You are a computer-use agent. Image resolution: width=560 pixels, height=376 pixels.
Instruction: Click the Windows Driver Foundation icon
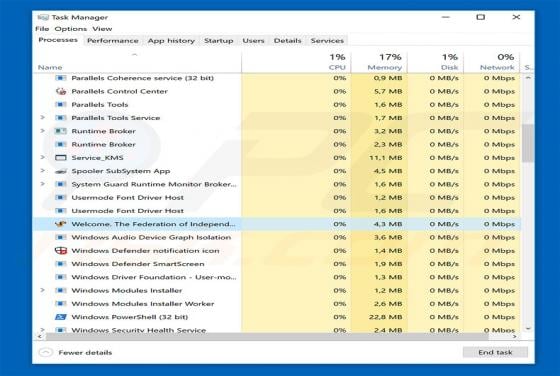pos(60,277)
